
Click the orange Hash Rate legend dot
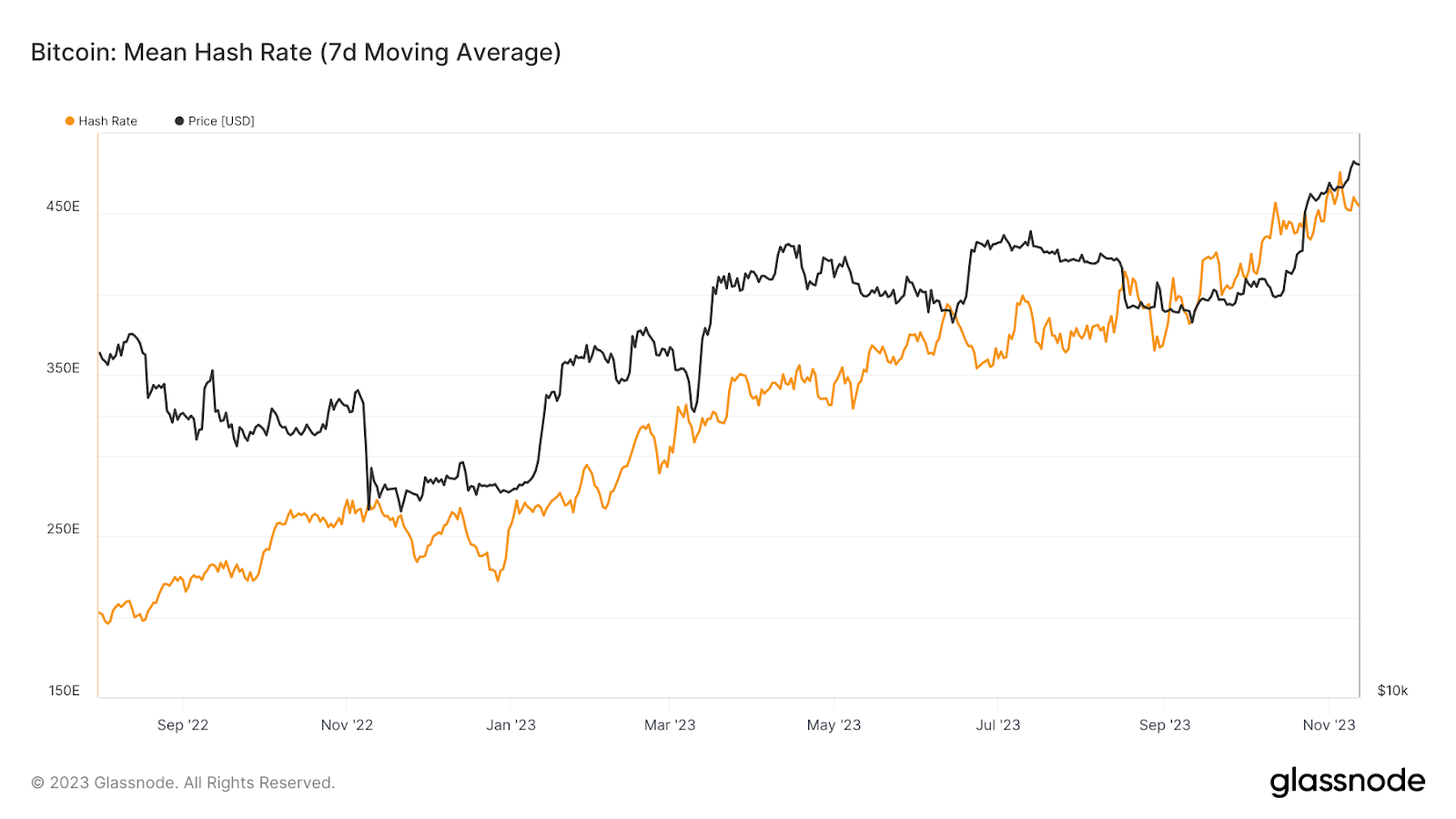69,121
